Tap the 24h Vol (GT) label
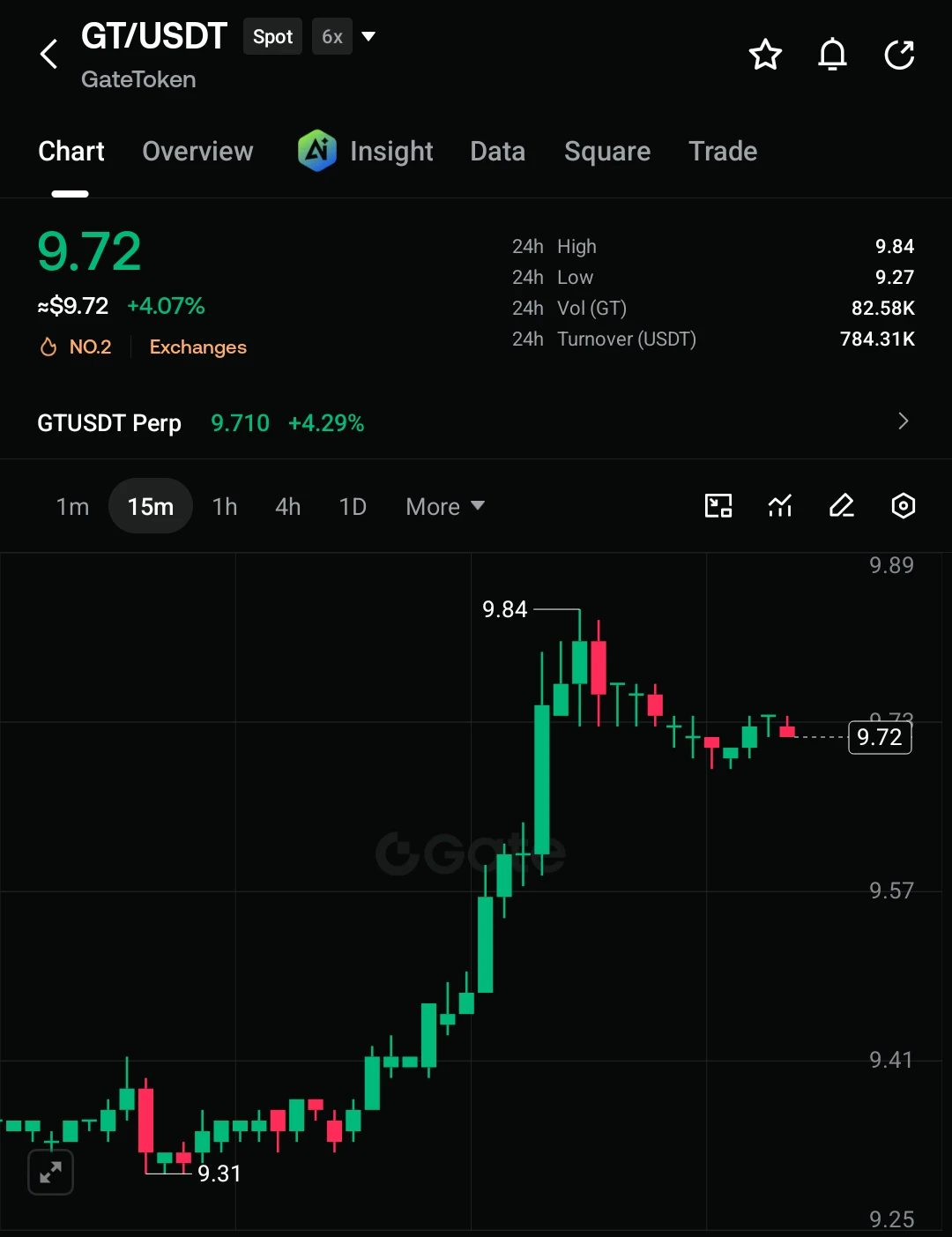This screenshot has height=1237, width=952. pyautogui.click(x=569, y=309)
